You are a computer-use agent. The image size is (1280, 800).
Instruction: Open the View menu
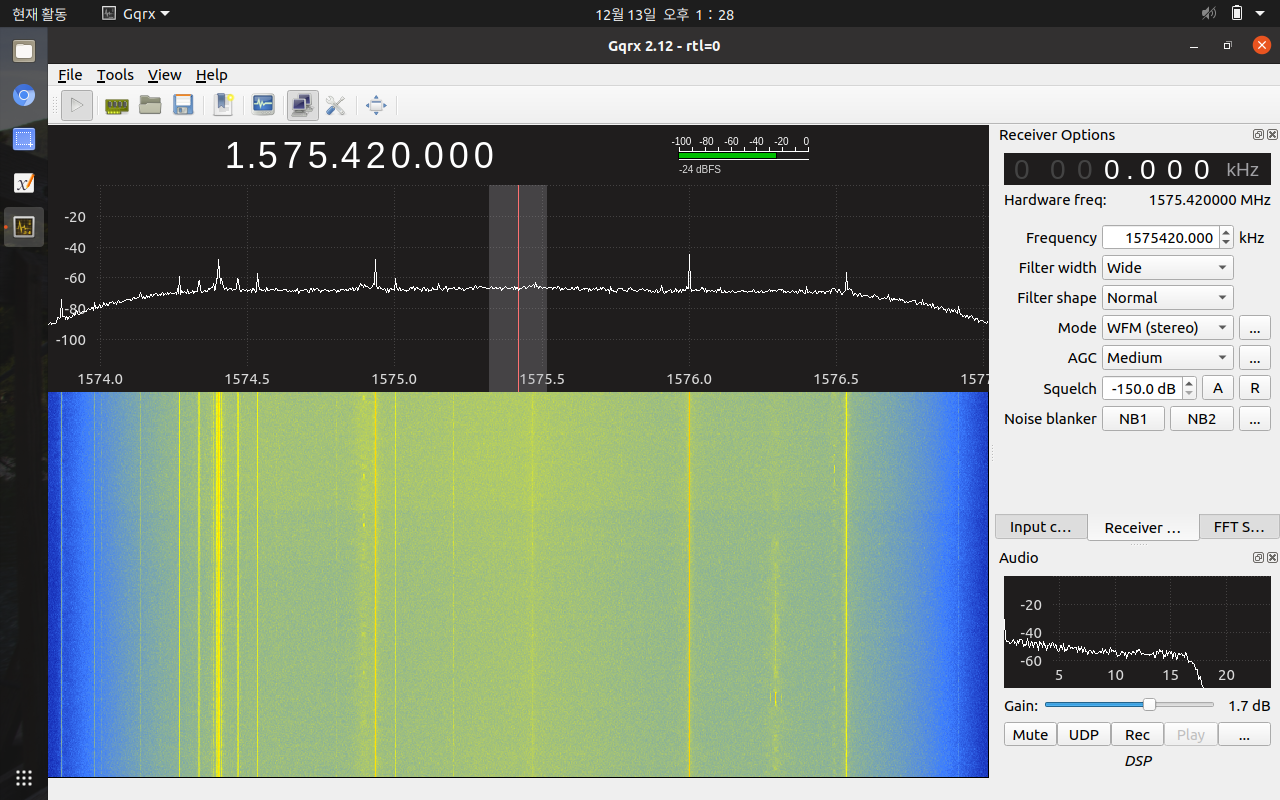[164, 75]
